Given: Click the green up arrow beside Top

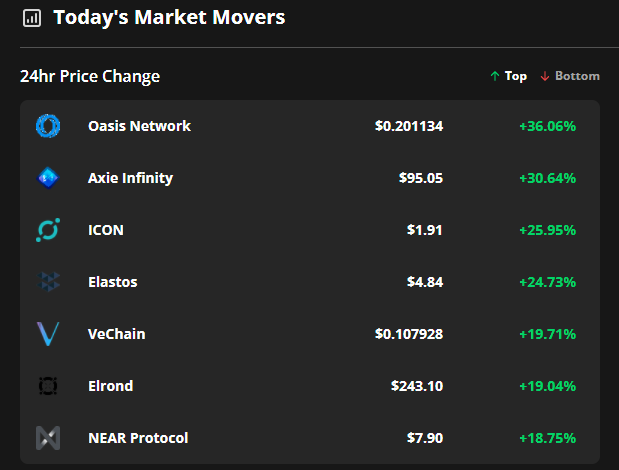Looking at the screenshot, I should coord(495,76).
